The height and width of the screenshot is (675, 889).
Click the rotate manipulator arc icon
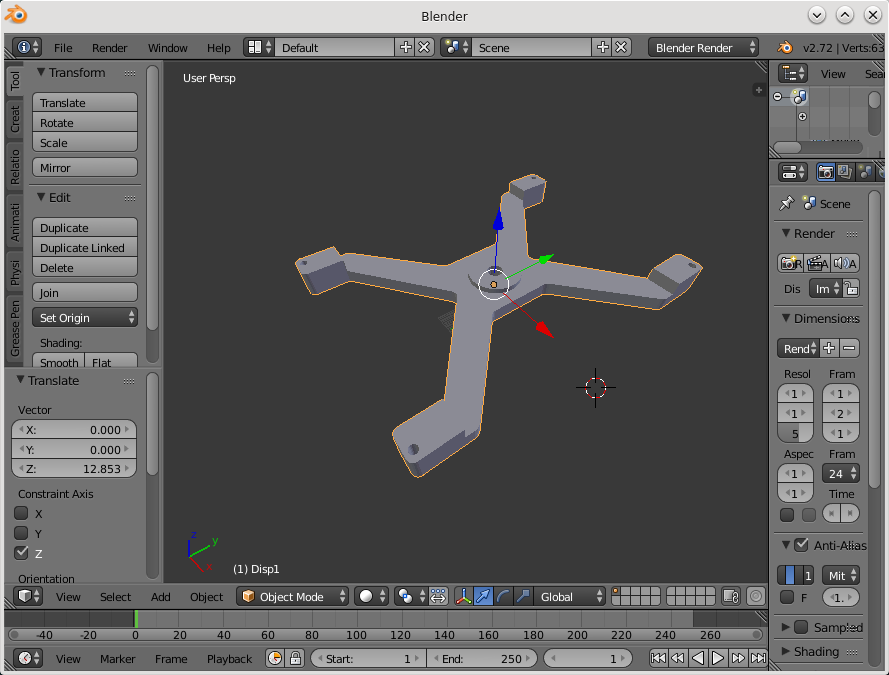pyautogui.click(x=503, y=596)
